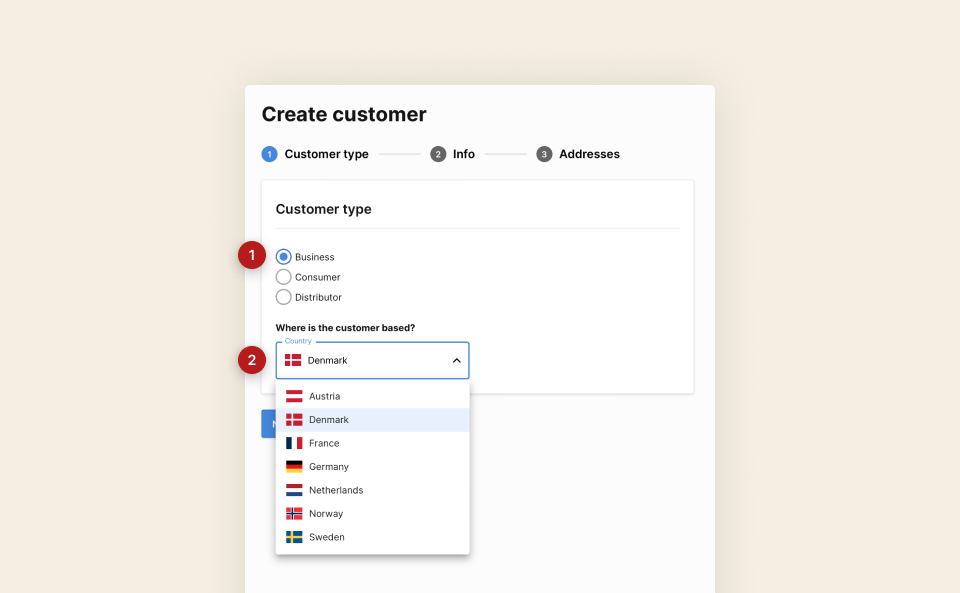Click the Norway flag icon
The image size is (960, 593).
click(295, 513)
